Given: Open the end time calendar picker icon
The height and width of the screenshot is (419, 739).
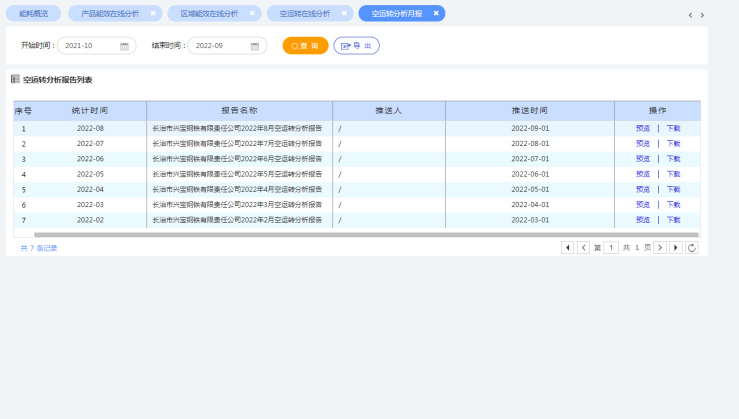Looking at the screenshot, I should click(x=255, y=46).
